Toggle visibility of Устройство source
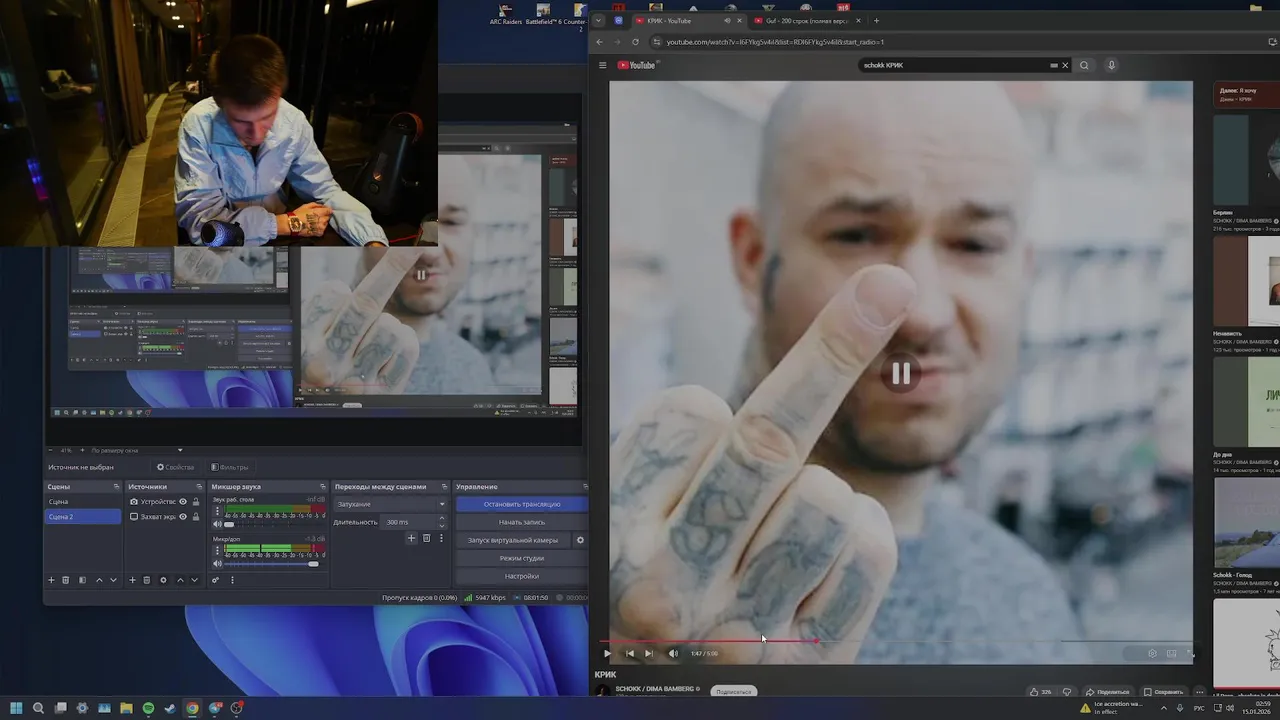This screenshot has width=1280, height=720. click(183, 502)
